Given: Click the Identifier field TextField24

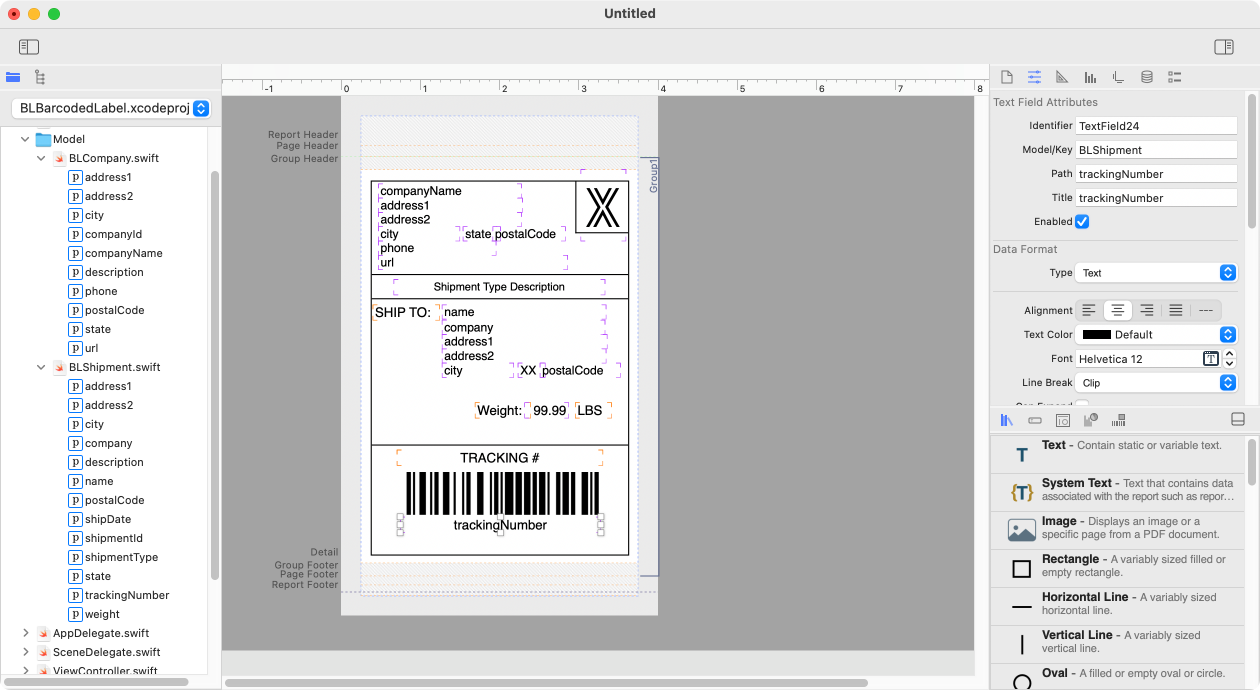Looking at the screenshot, I should pos(1156,126).
